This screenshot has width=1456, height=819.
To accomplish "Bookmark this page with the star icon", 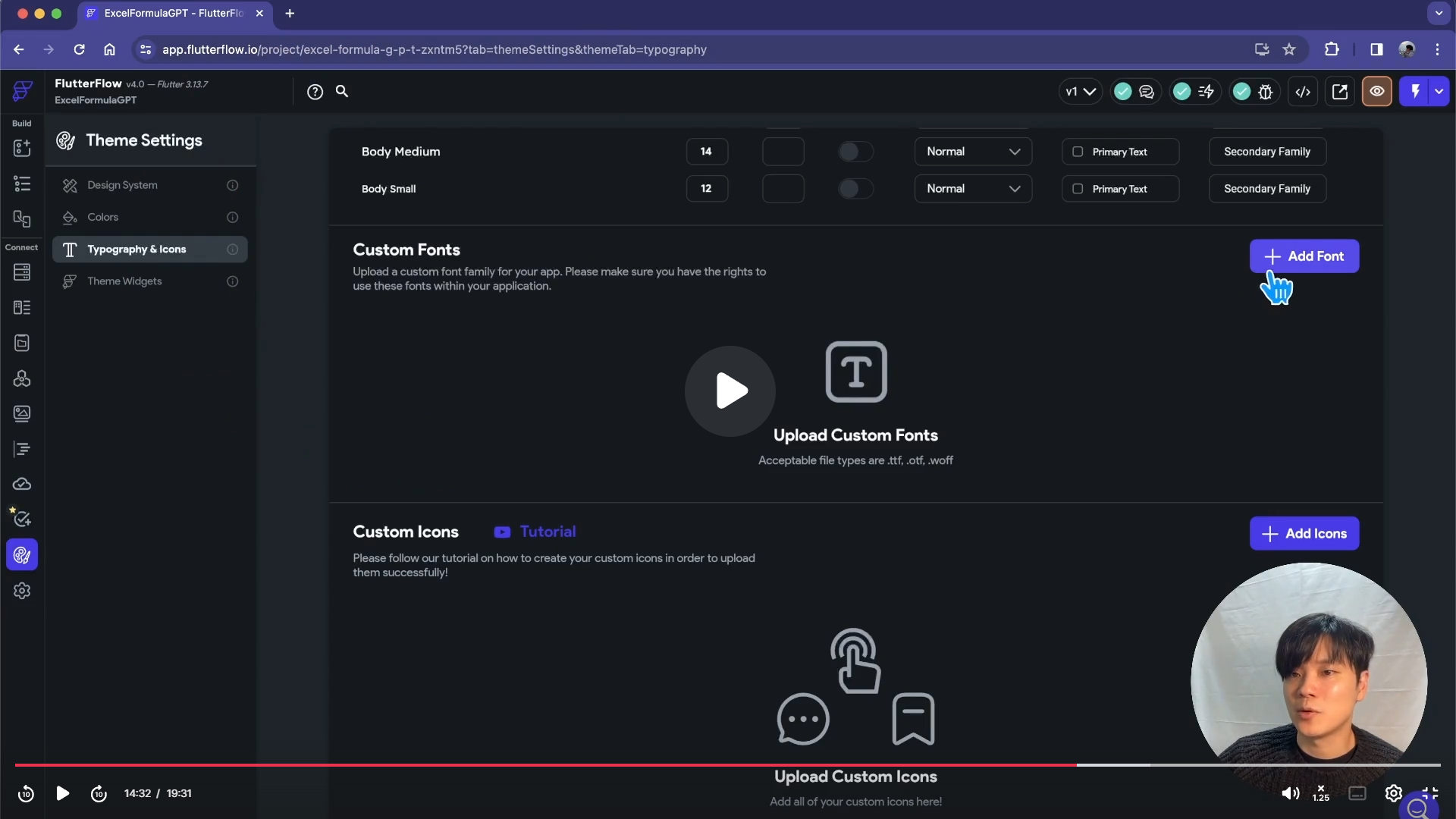I will click(x=1289, y=50).
